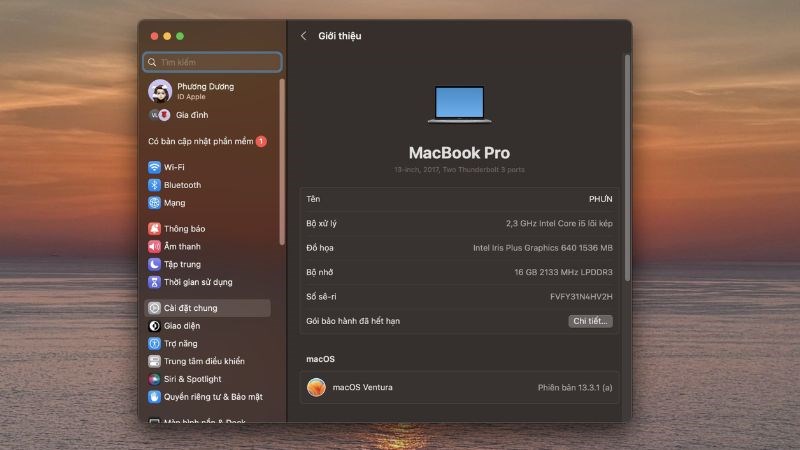Click the Wi-Fi icon in sidebar
Screen dimensions: 800x450
pos(154,167)
